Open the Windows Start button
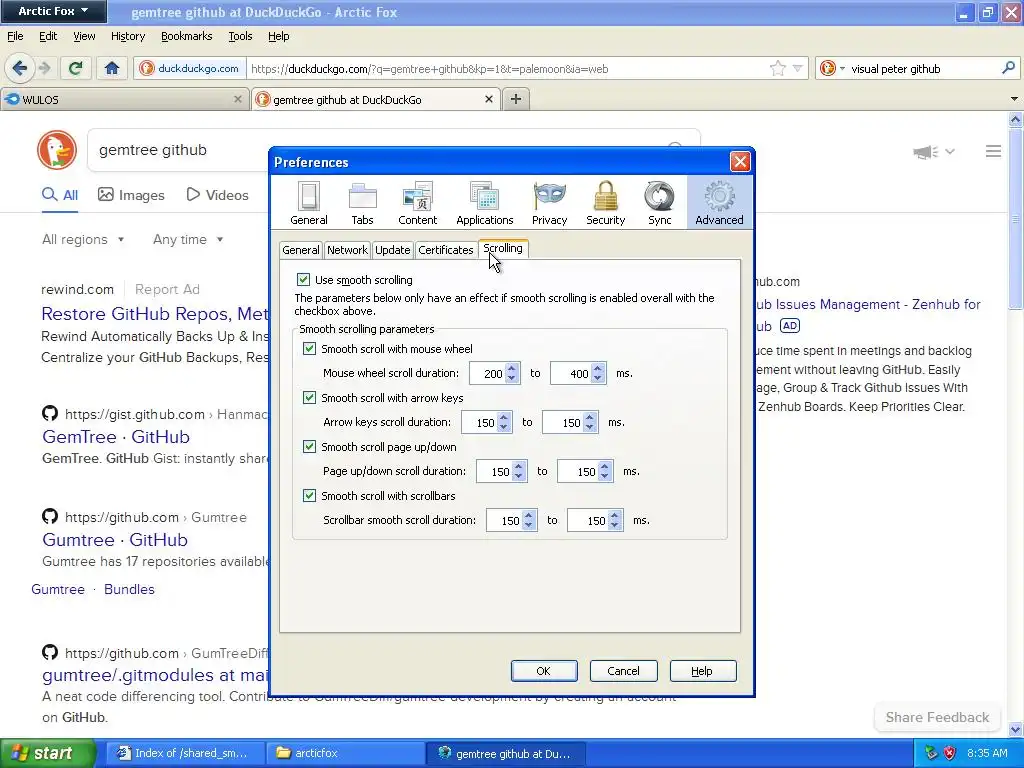The image size is (1024, 768). (48, 753)
